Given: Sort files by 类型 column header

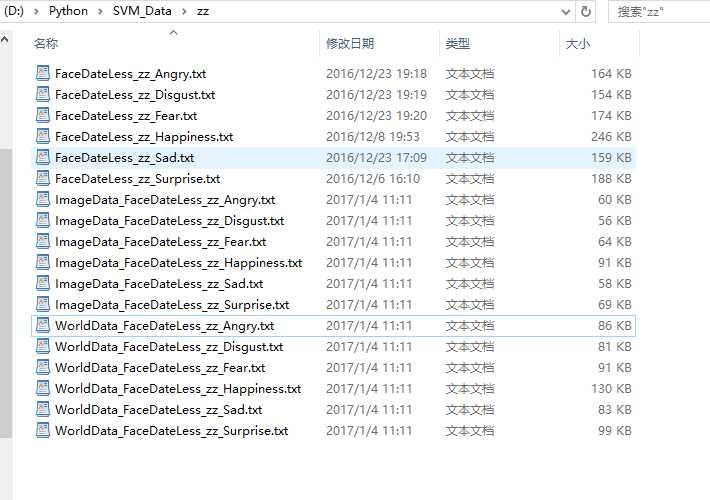Looking at the screenshot, I should pyautogui.click(x=458, y=43).
